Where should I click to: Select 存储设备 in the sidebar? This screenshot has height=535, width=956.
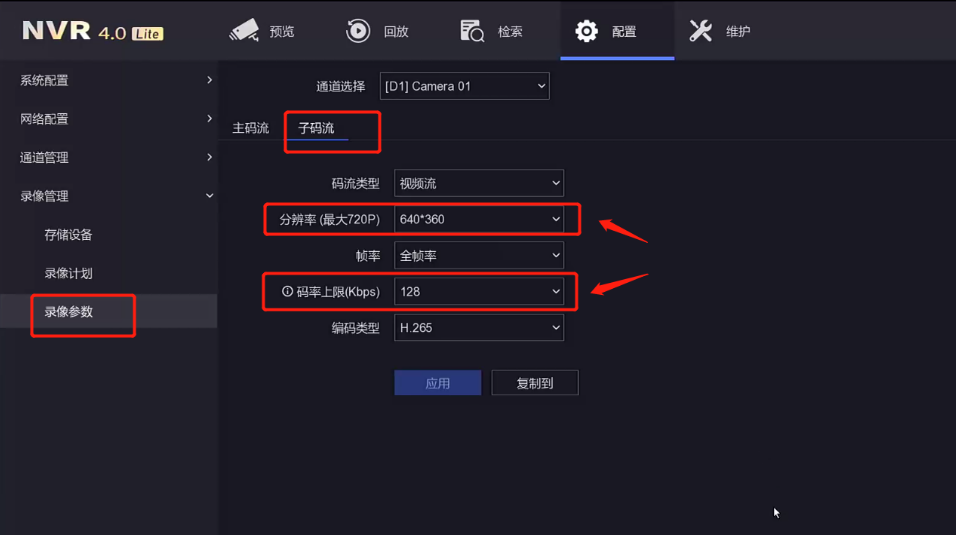[68, 235]
